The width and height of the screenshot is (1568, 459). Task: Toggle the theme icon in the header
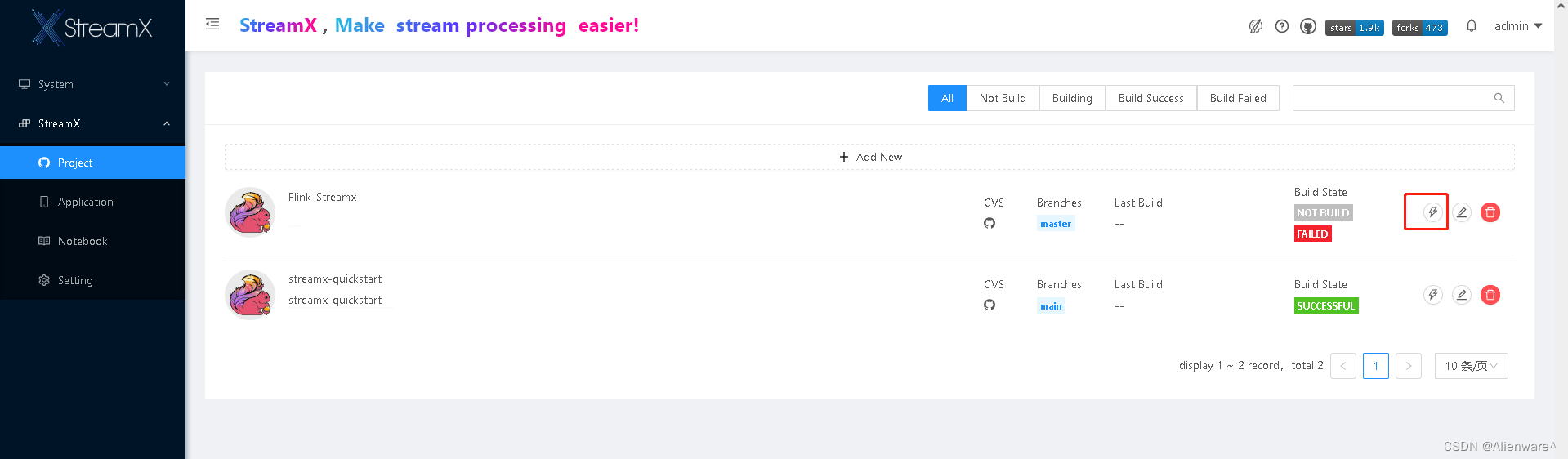click(x=1256, y=26)
